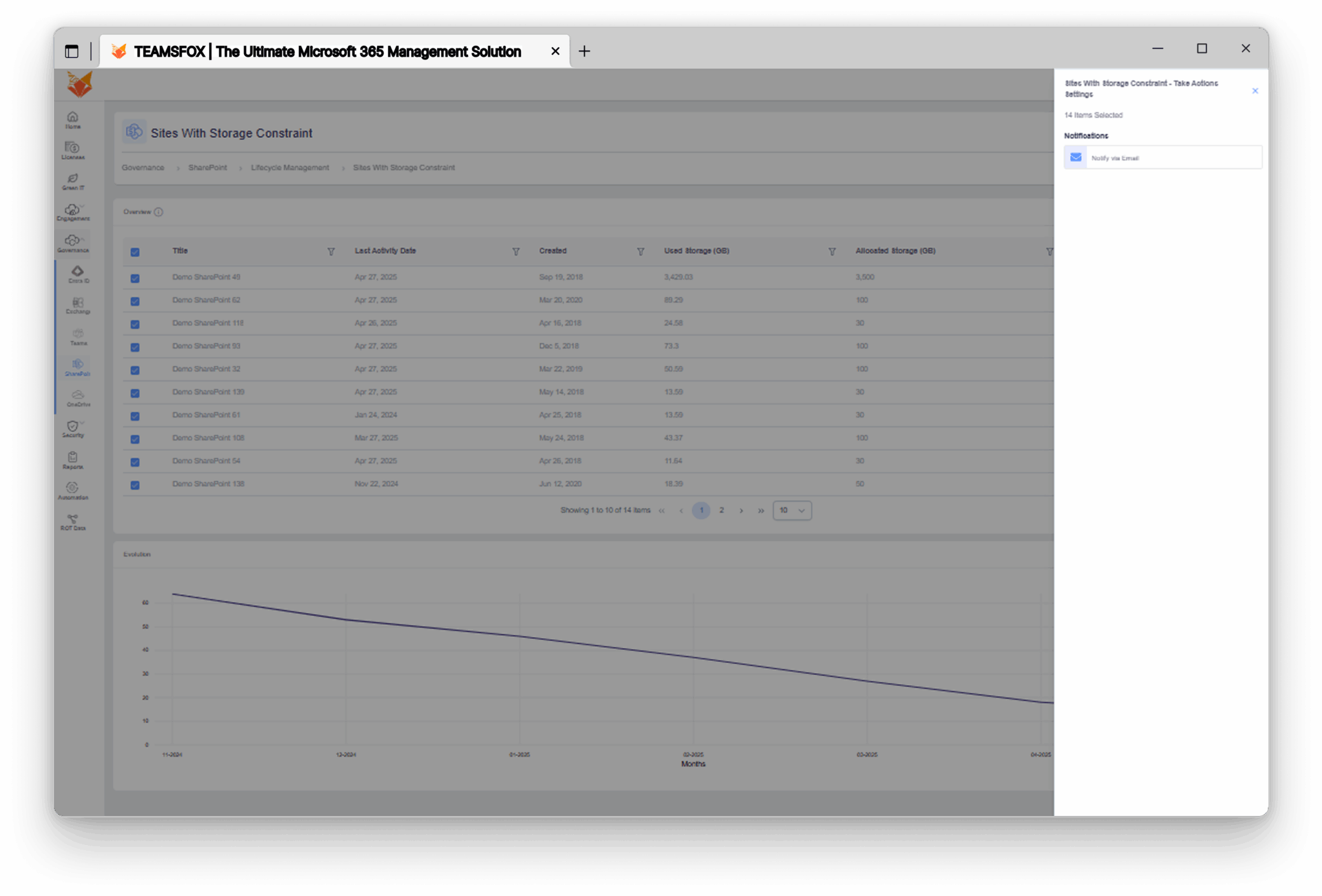
Task: Open the Automation section in the sidebar
Action: (x=73, y=491)
